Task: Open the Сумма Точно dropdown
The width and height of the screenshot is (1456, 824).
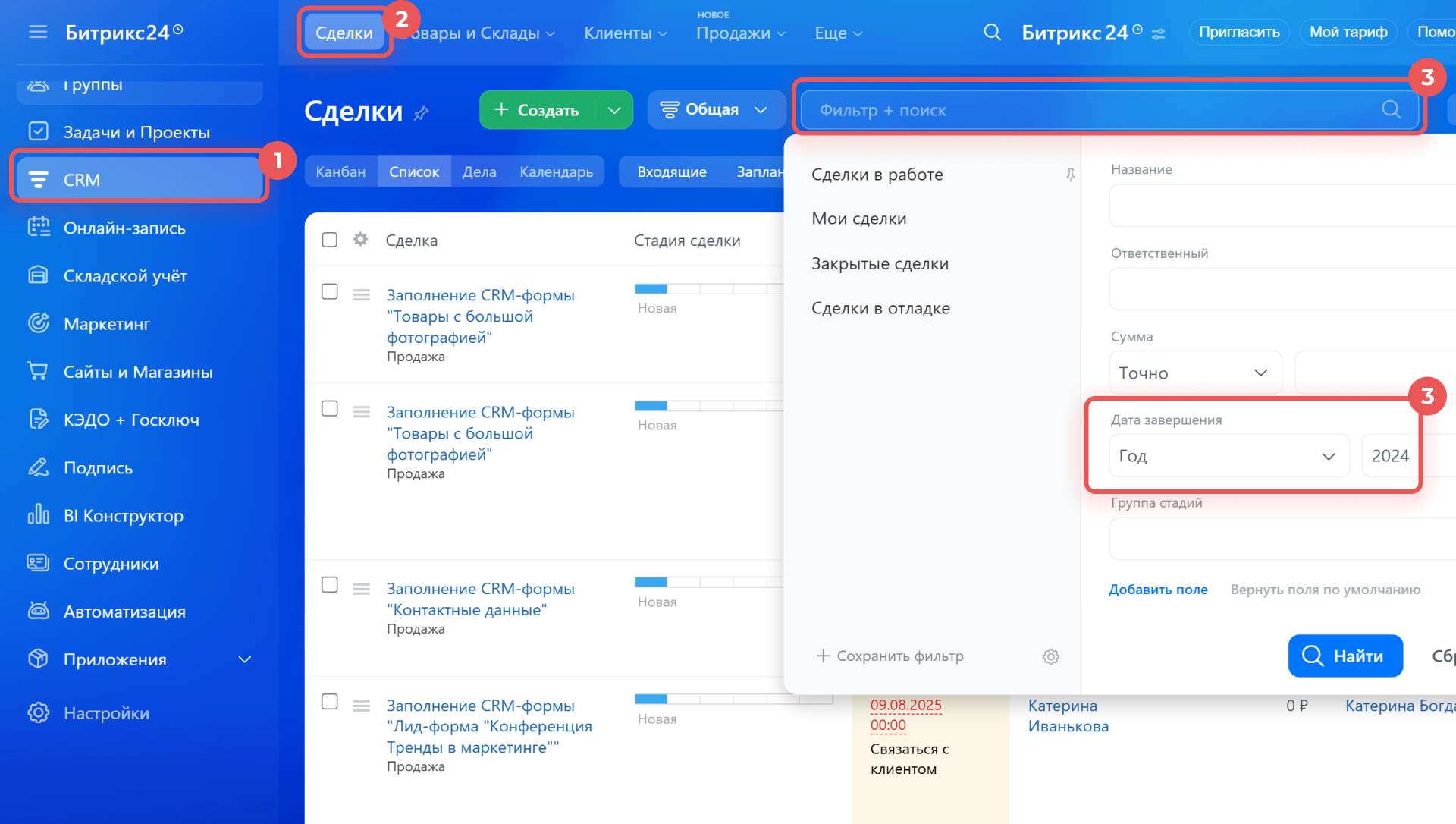Action: tap(1195, 373)
